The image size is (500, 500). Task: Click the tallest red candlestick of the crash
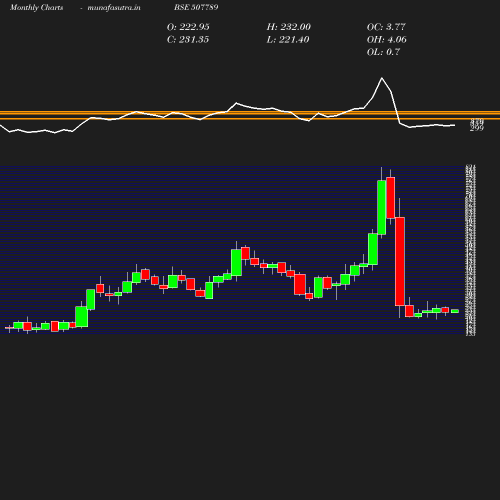pos(400,261)
